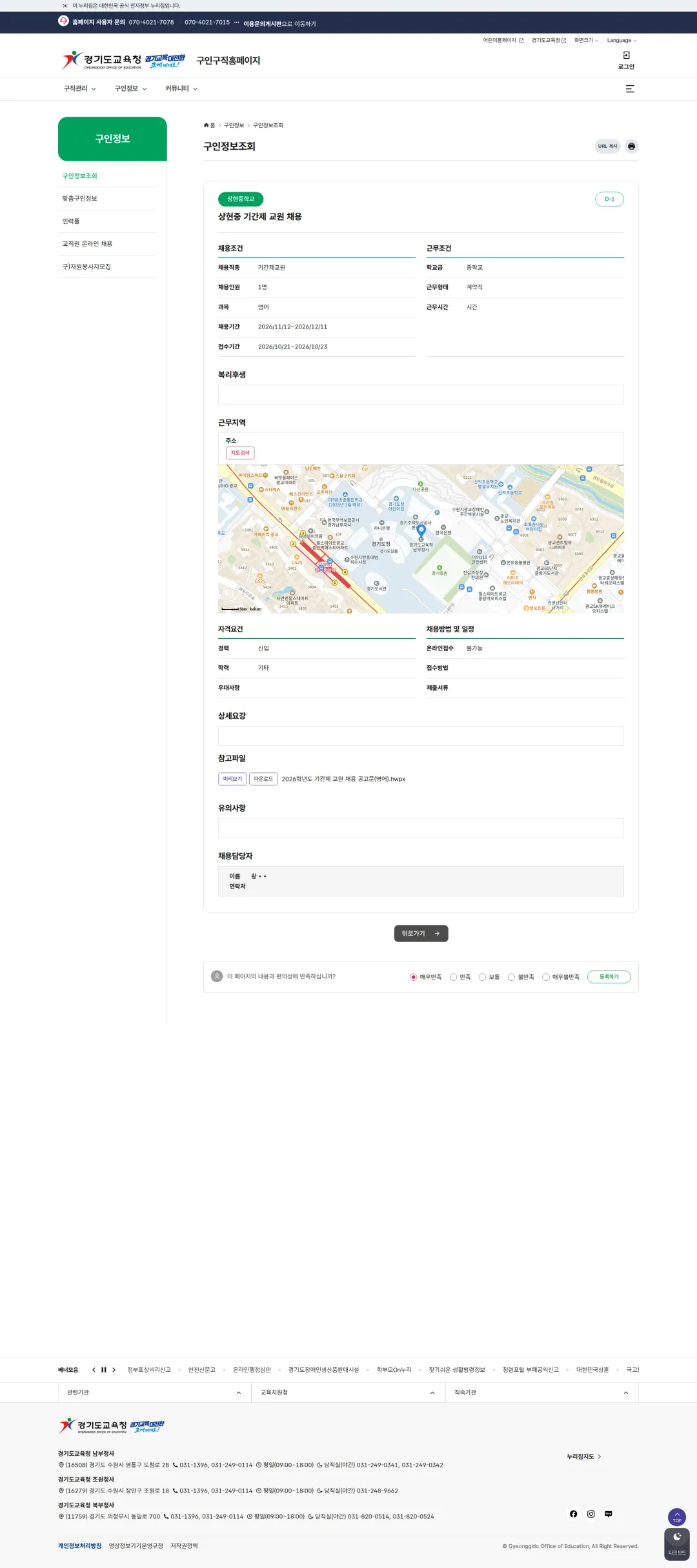Image resolution: width=697 pixels, height=1568 pixels.
Task: Open the 화면크기 screen size dropdown
Action: click(586, 41)
